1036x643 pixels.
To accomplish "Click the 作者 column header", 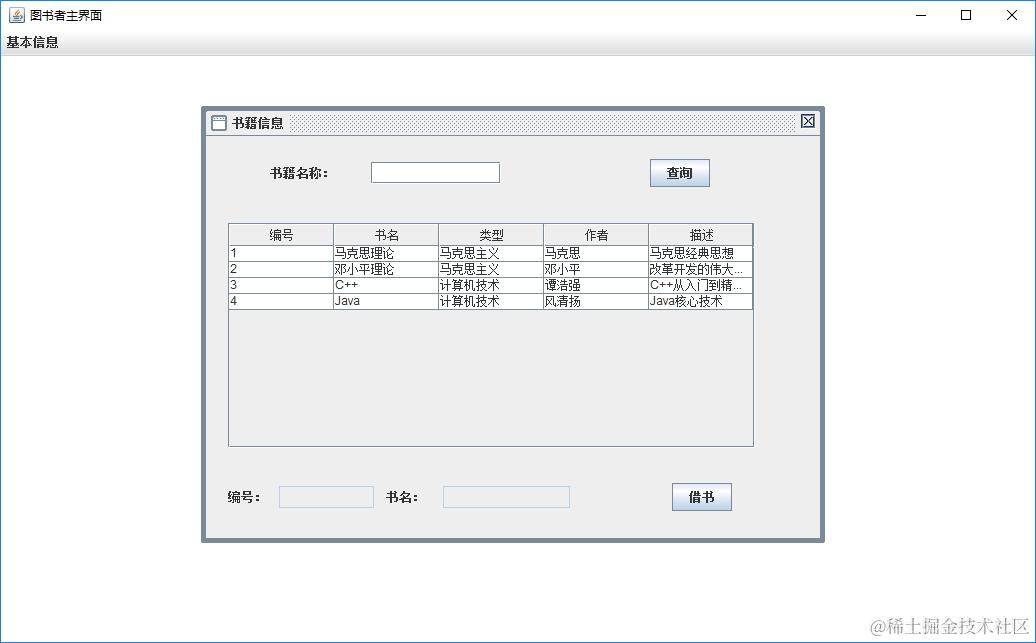I will tap(596, 234).
